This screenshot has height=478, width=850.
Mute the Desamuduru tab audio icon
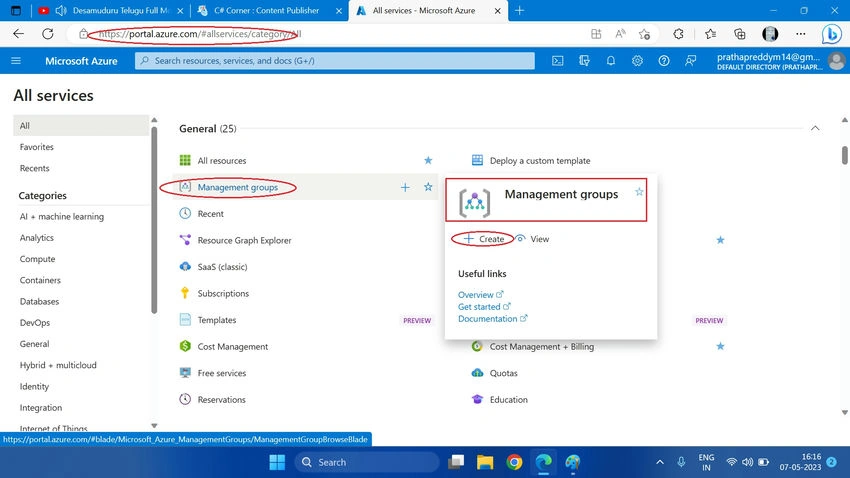click(61, 10)
